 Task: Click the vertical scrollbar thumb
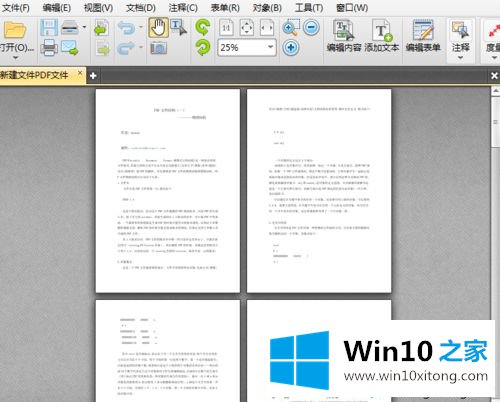click(x=496, y=122)
